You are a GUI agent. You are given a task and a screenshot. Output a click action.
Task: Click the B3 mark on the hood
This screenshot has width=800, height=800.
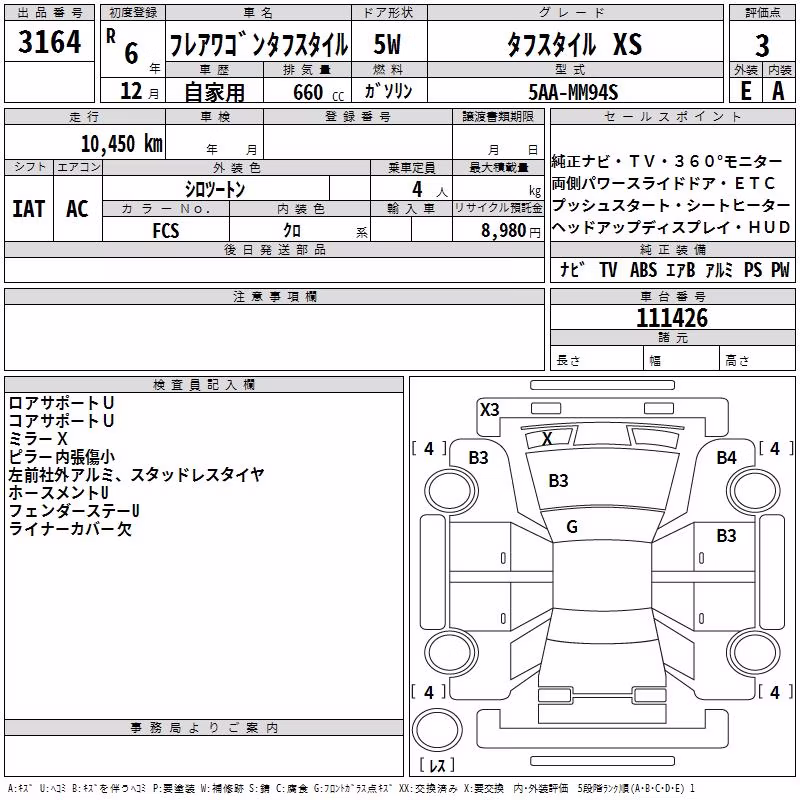pos(558,481)
